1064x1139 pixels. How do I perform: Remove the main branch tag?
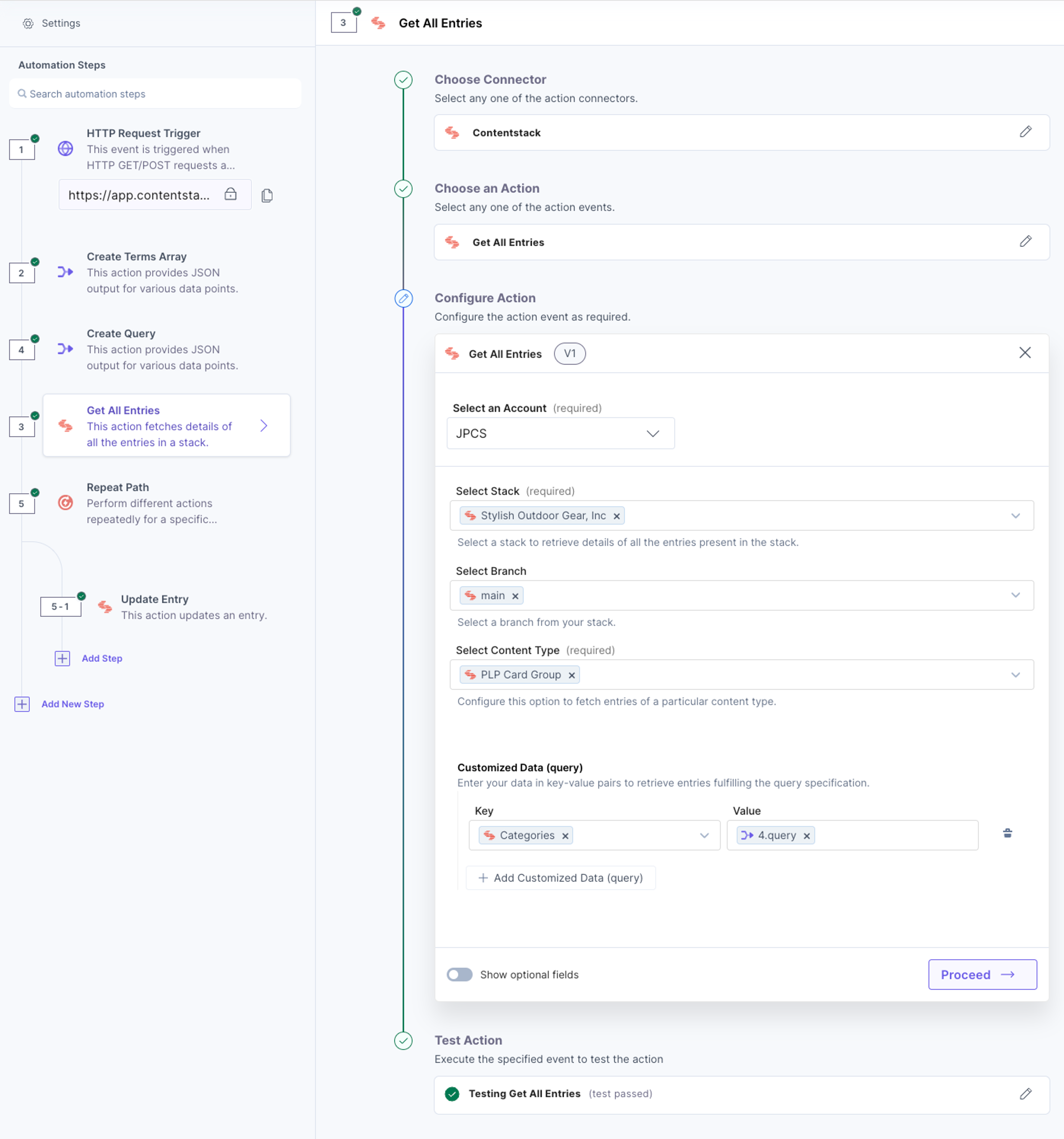point(515,597)
